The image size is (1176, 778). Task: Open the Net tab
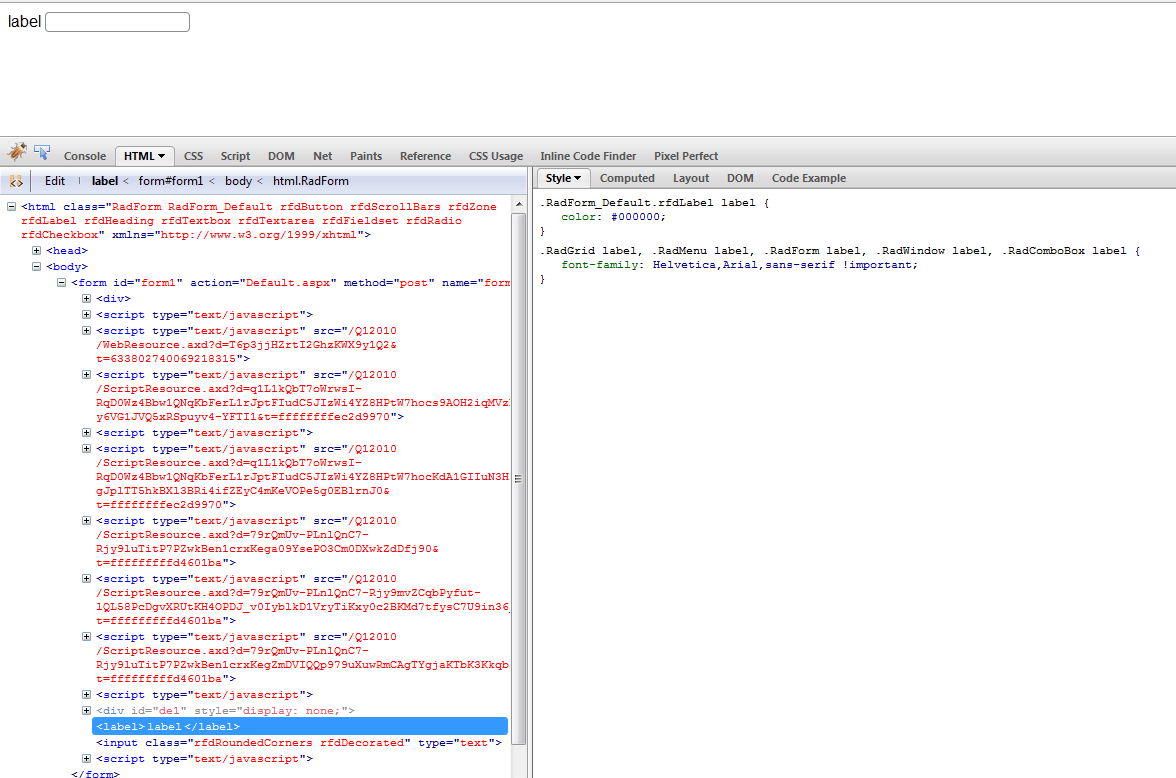(x=322, y=156)
